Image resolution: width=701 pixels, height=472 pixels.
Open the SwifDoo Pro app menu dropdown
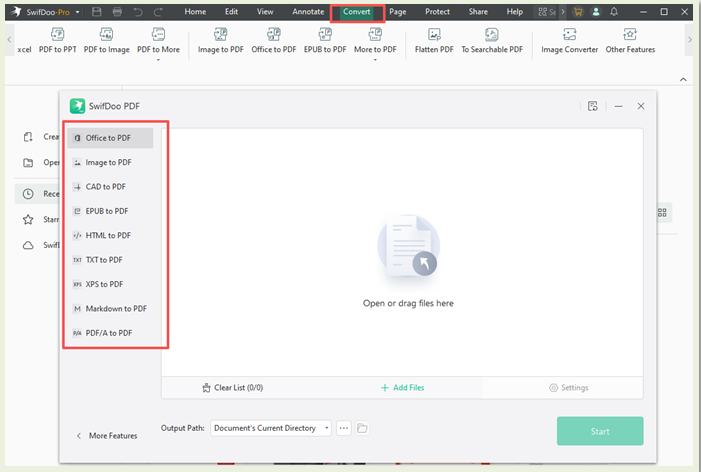(x=77, y=12)
